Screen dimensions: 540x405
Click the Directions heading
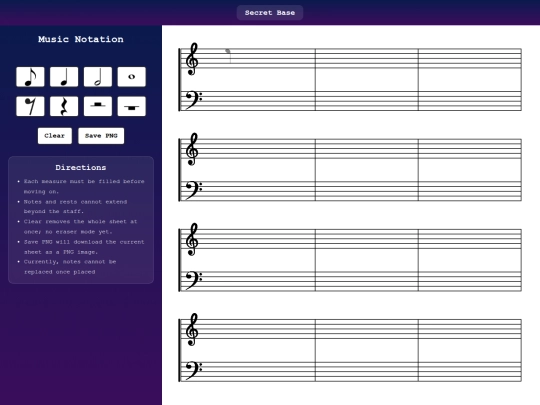(81, 168)
